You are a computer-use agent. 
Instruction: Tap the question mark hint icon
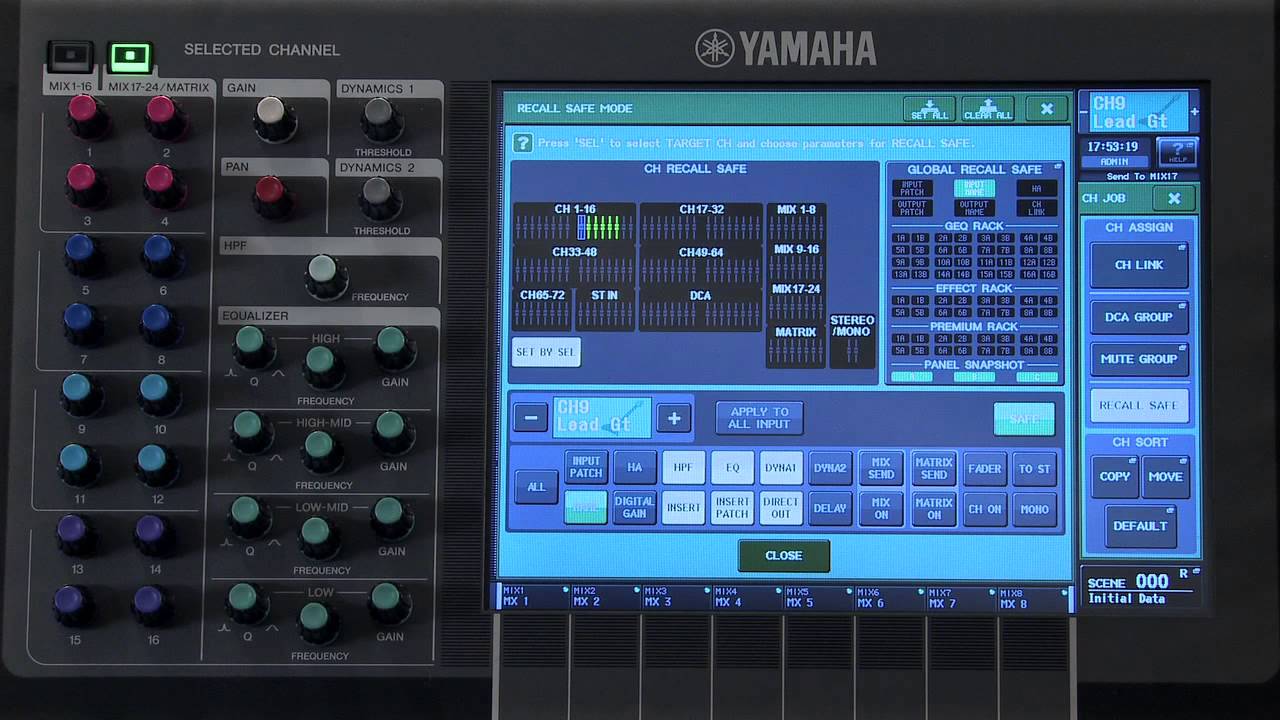point(522,143)
